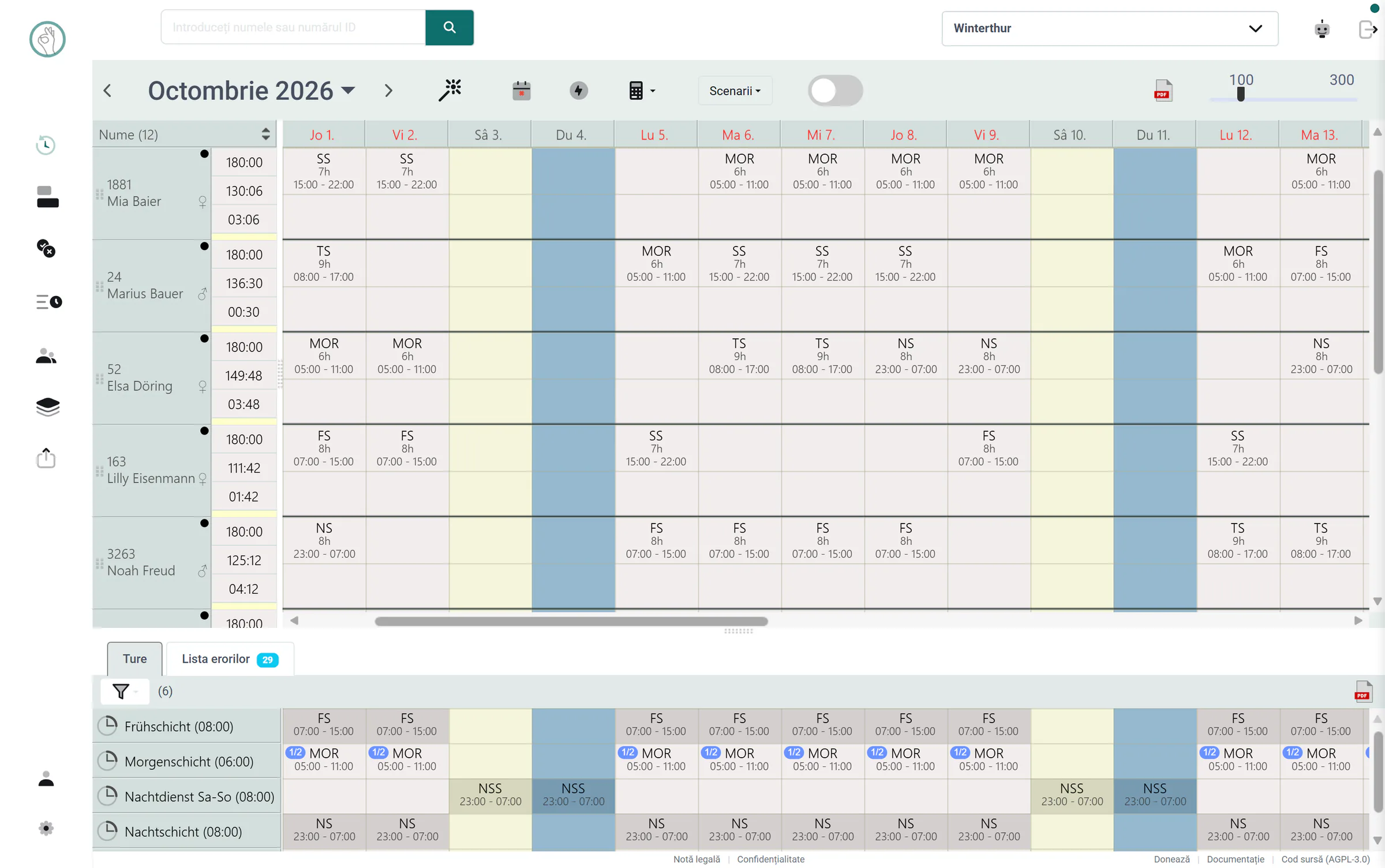The height and width of the screenshot is (868, 1385).
Task: Open the list with clock sidebar icon
Action: pyautogui.click(x=48, y=301)
